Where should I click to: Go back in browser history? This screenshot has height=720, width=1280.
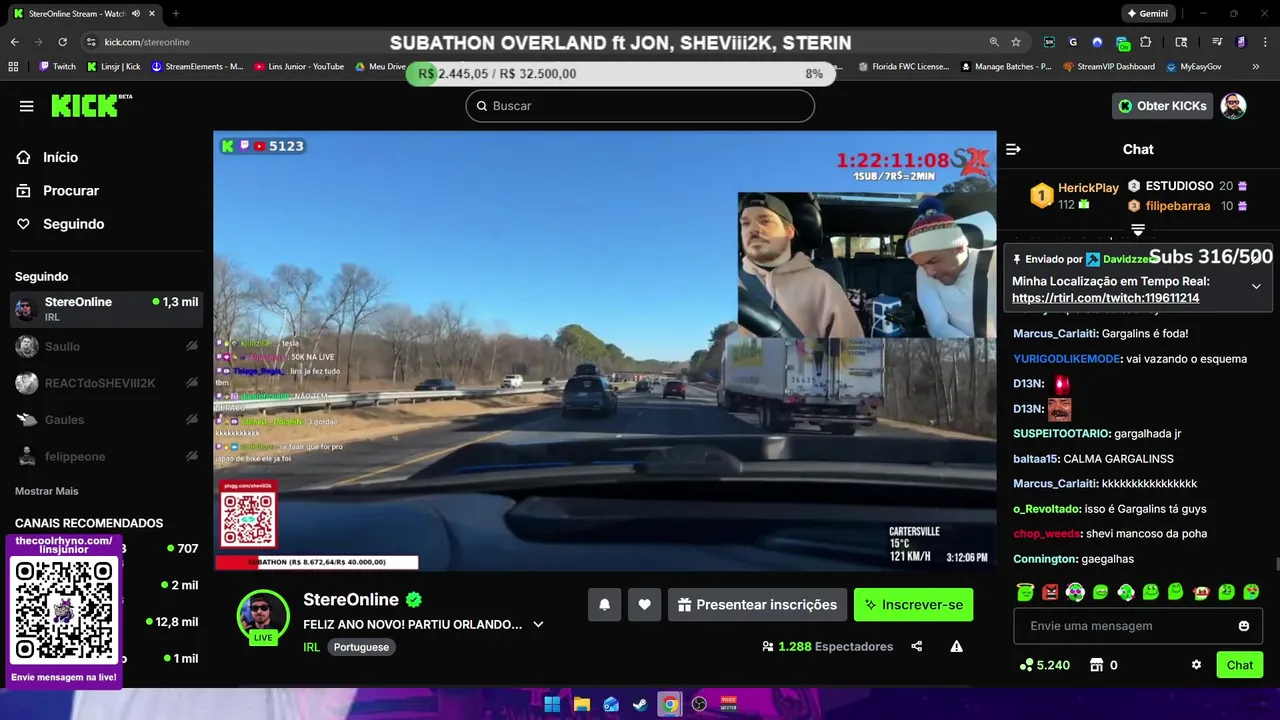14,42
